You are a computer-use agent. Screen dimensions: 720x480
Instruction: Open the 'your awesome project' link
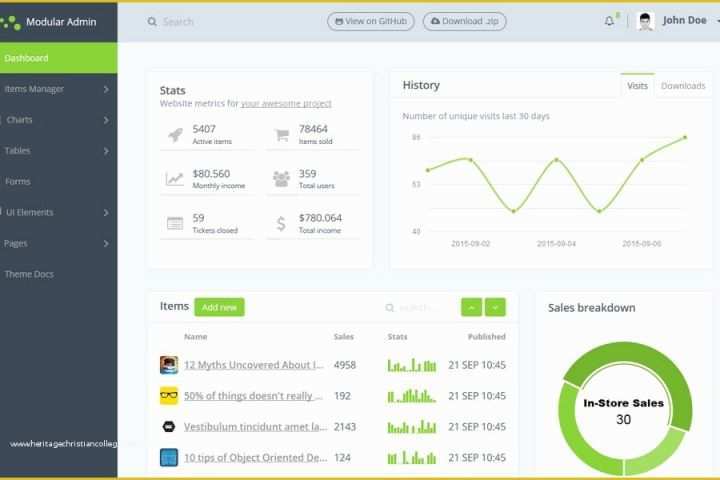(286, 104)
